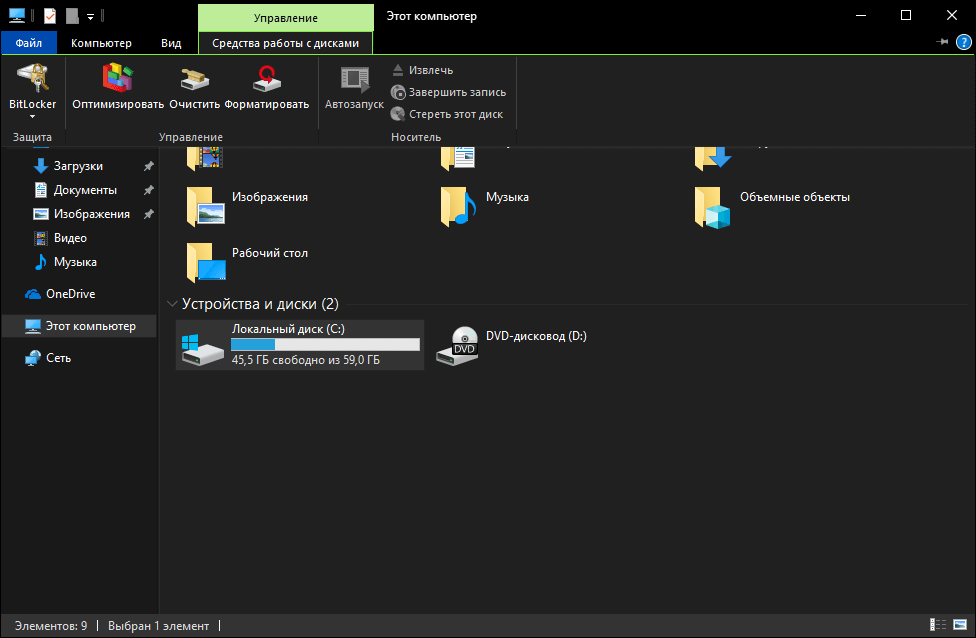Screen dimensions: 976x638
Task: Click pin icon beside Загрузки
Action: pos(148,166)
